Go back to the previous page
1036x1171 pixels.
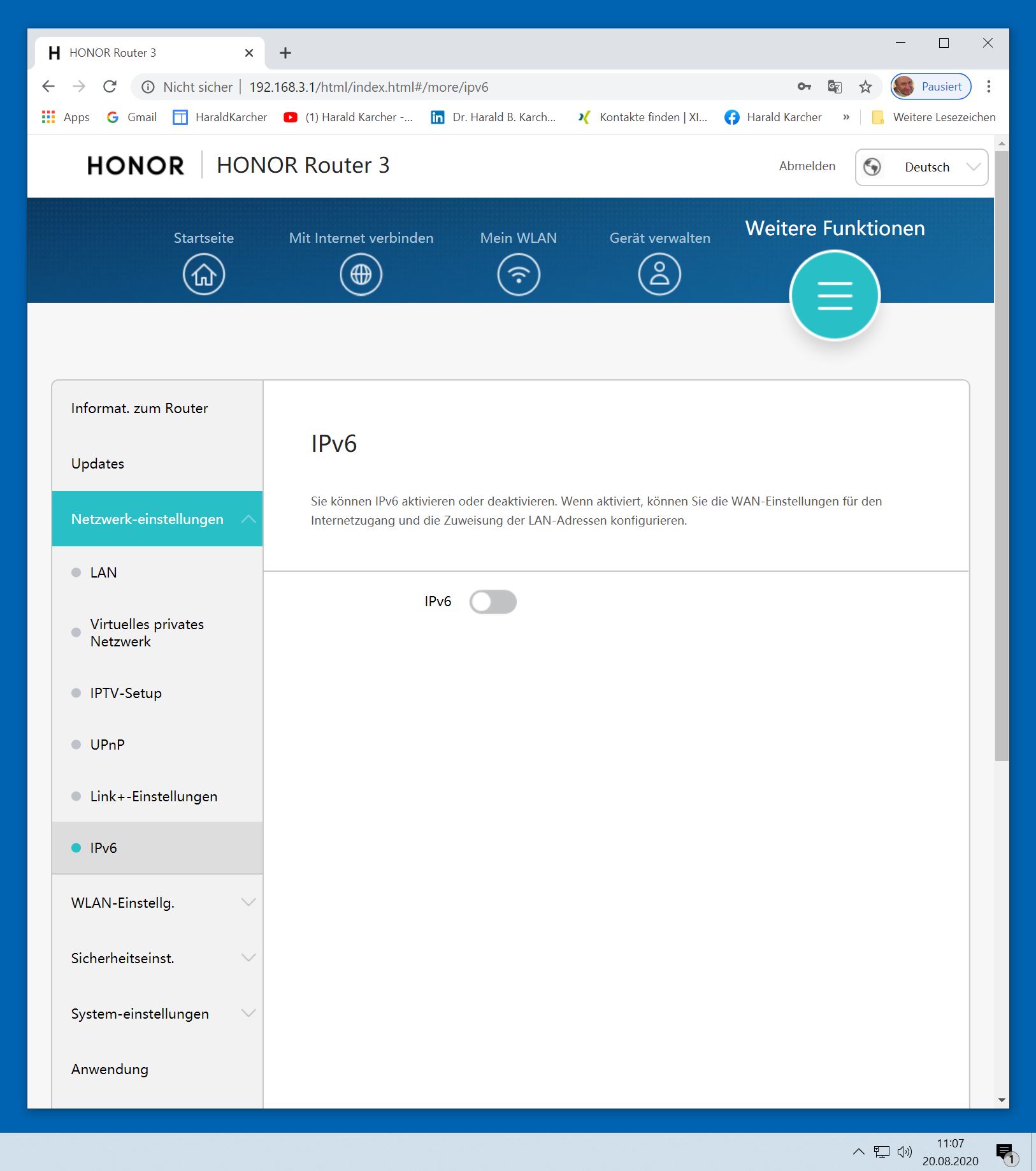pos(48,87)
